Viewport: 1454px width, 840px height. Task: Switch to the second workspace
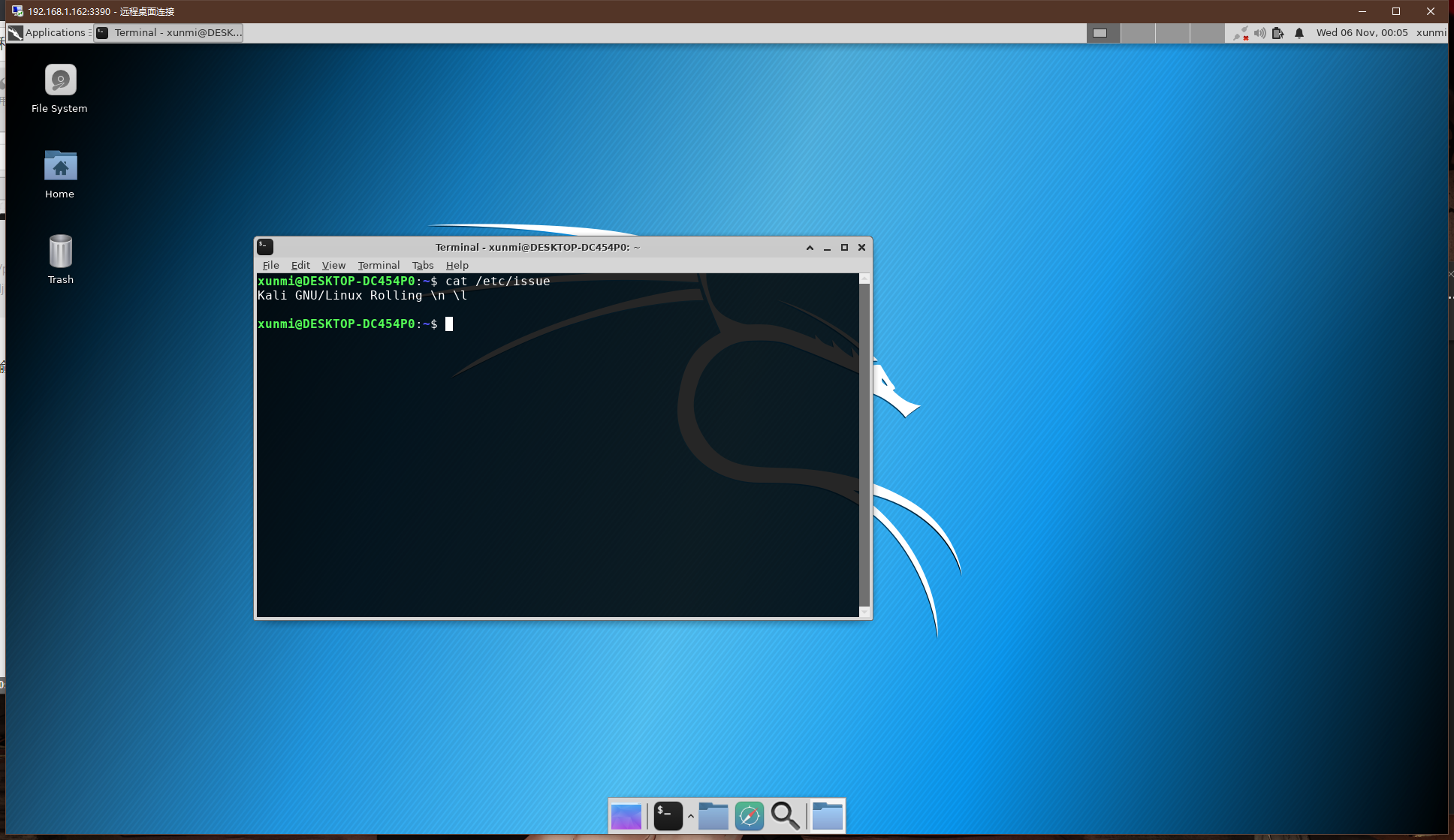click(x=1138, y=33)
